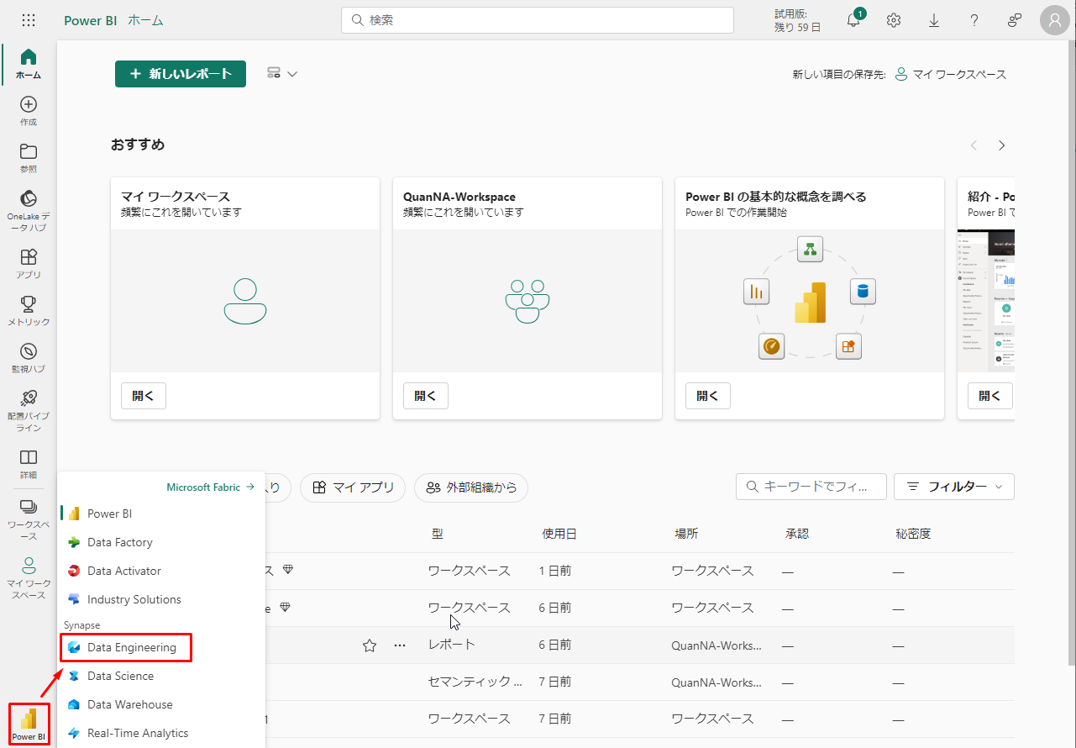The width and height of the screenshot is (1076, 748).
Task: Sort by 型 column header
Action: [438, 533]
